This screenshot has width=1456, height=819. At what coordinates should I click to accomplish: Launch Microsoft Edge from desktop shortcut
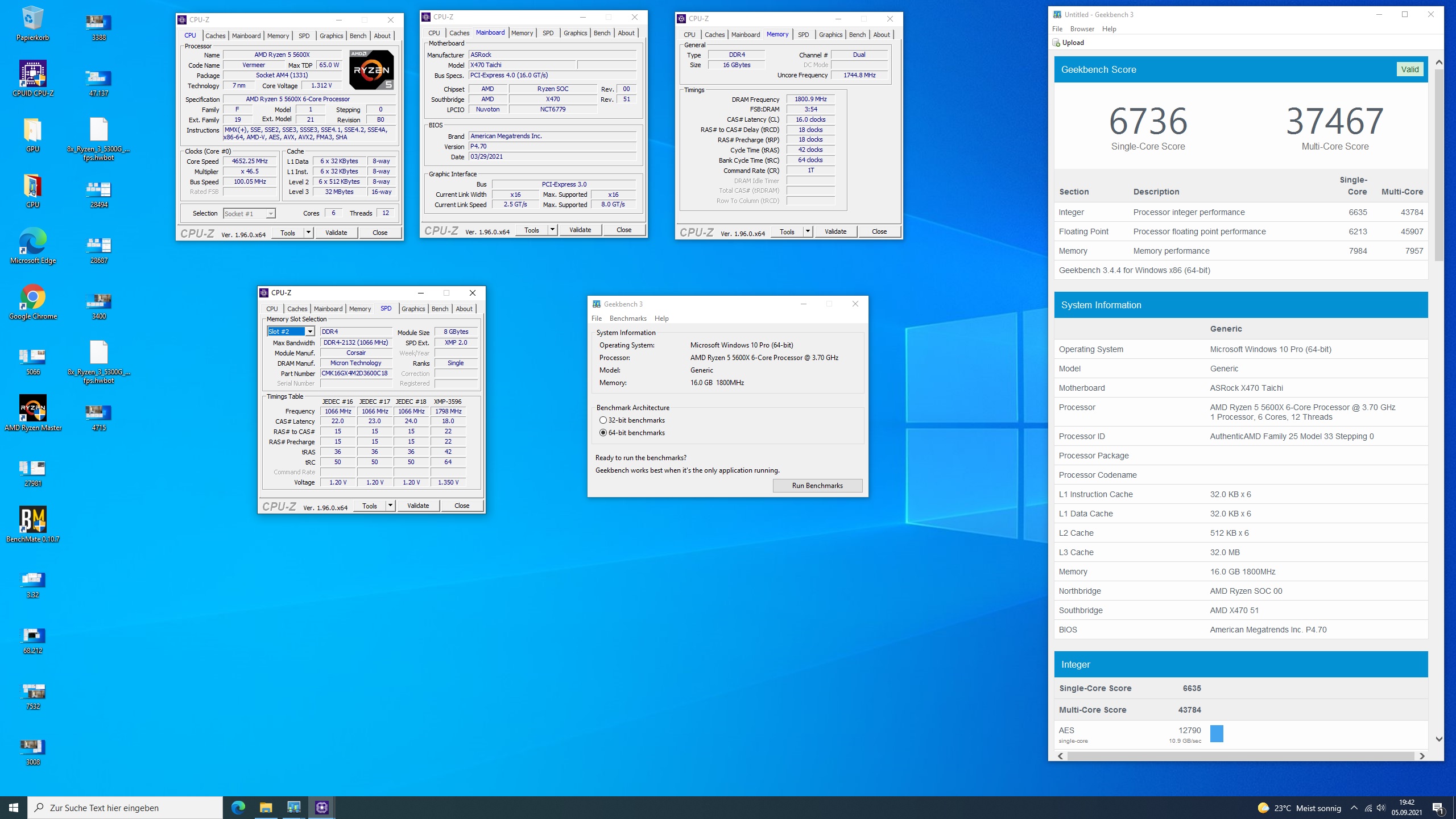point(32,246)
